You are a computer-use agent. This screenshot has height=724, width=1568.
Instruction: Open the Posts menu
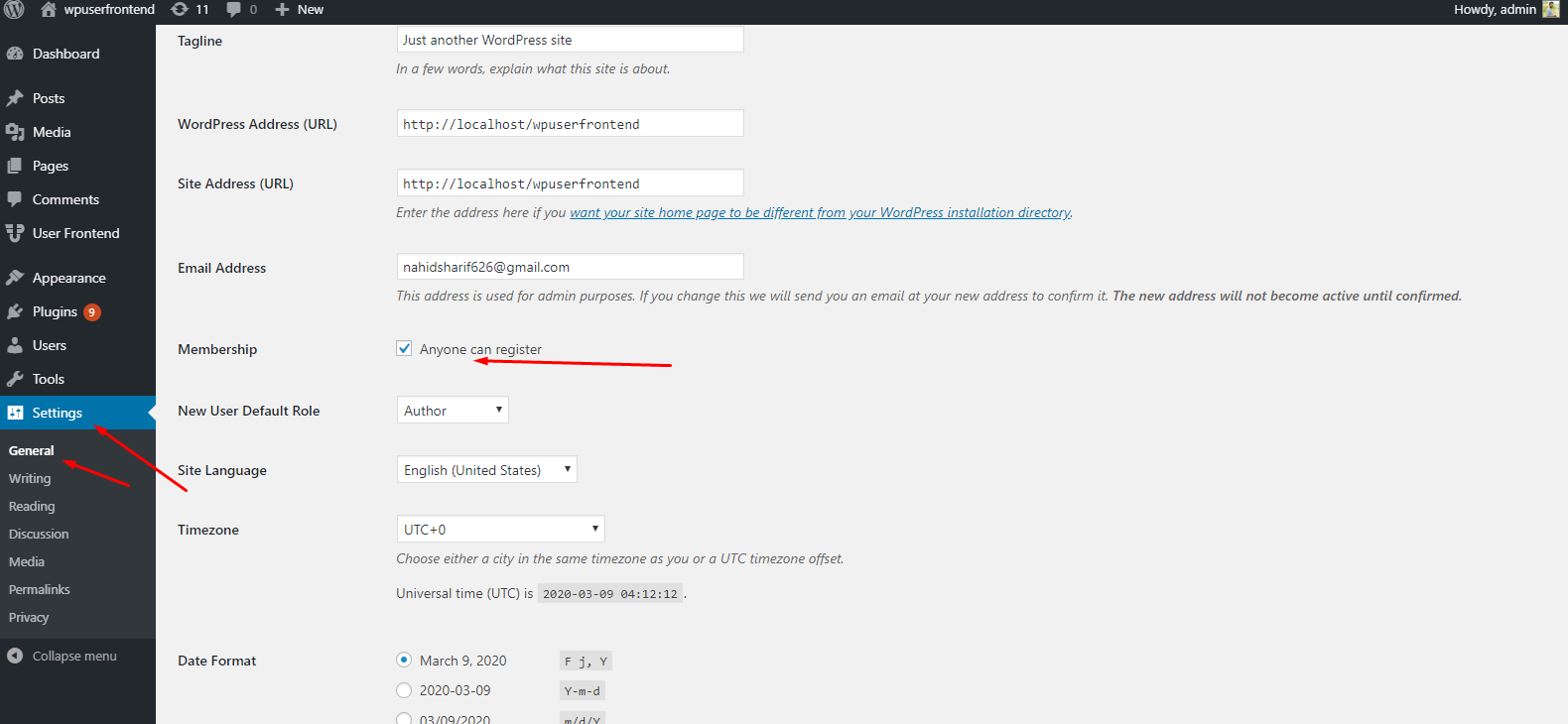[49, 98]
